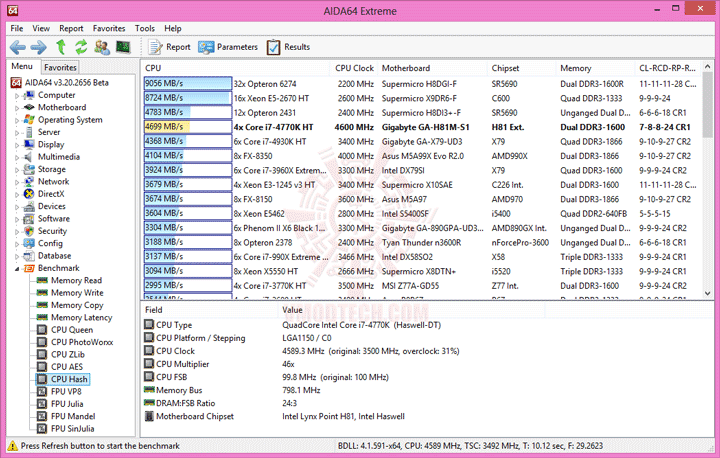The image size is (720, 458).
Task: Click the 9056 MB/s result bar
Action: pos(188,84)
